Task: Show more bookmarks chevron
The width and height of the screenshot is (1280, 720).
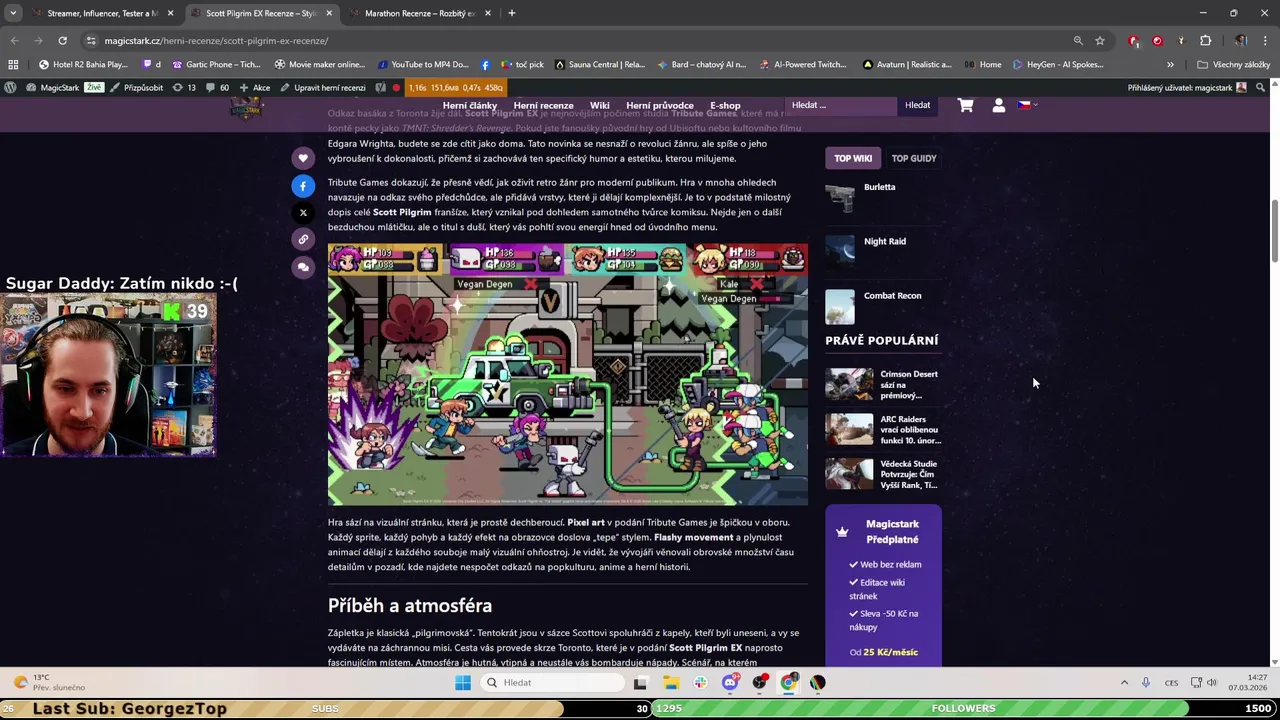Action: point(1170,64)
